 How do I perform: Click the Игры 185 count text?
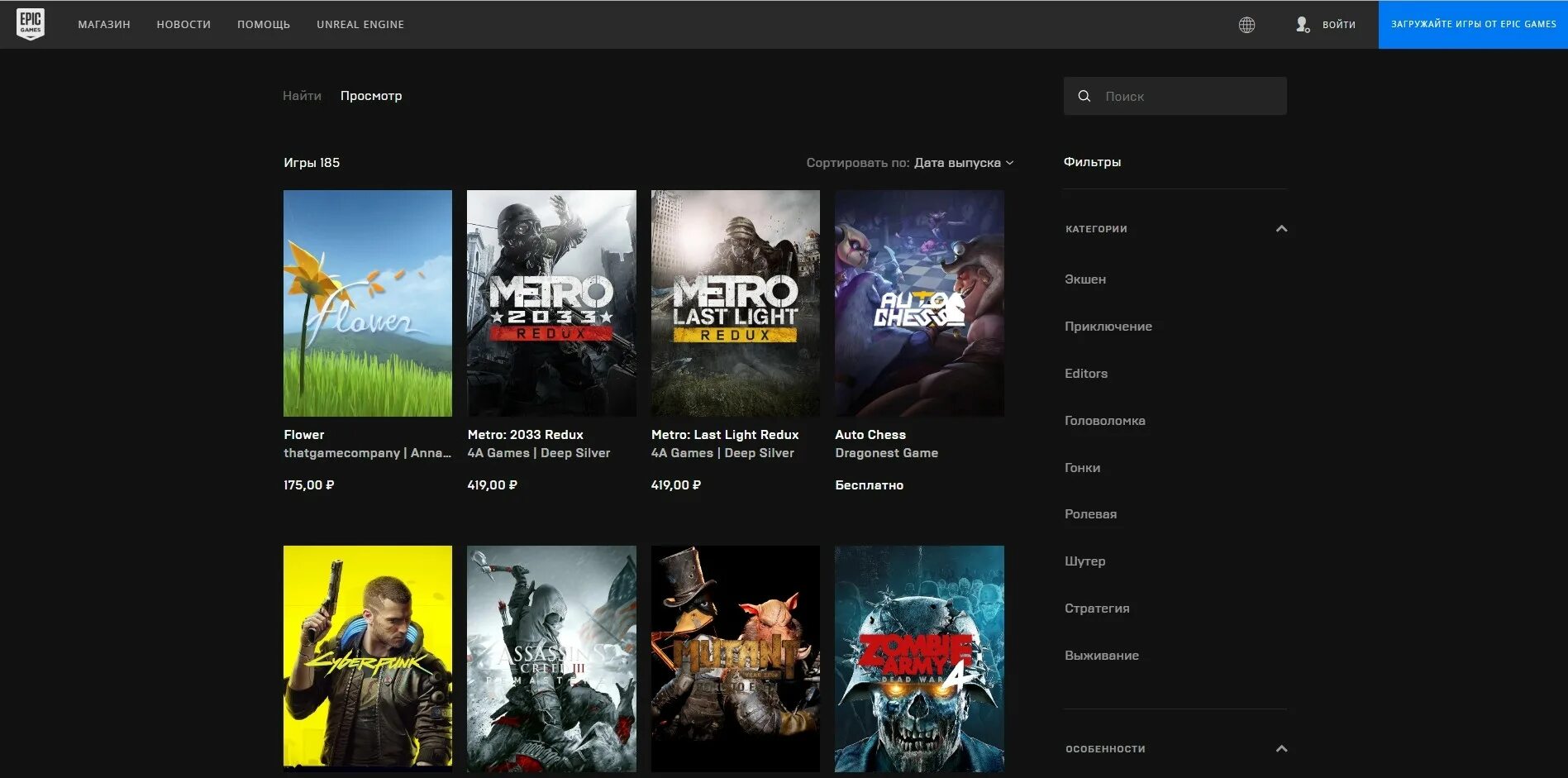coord(312,163)
